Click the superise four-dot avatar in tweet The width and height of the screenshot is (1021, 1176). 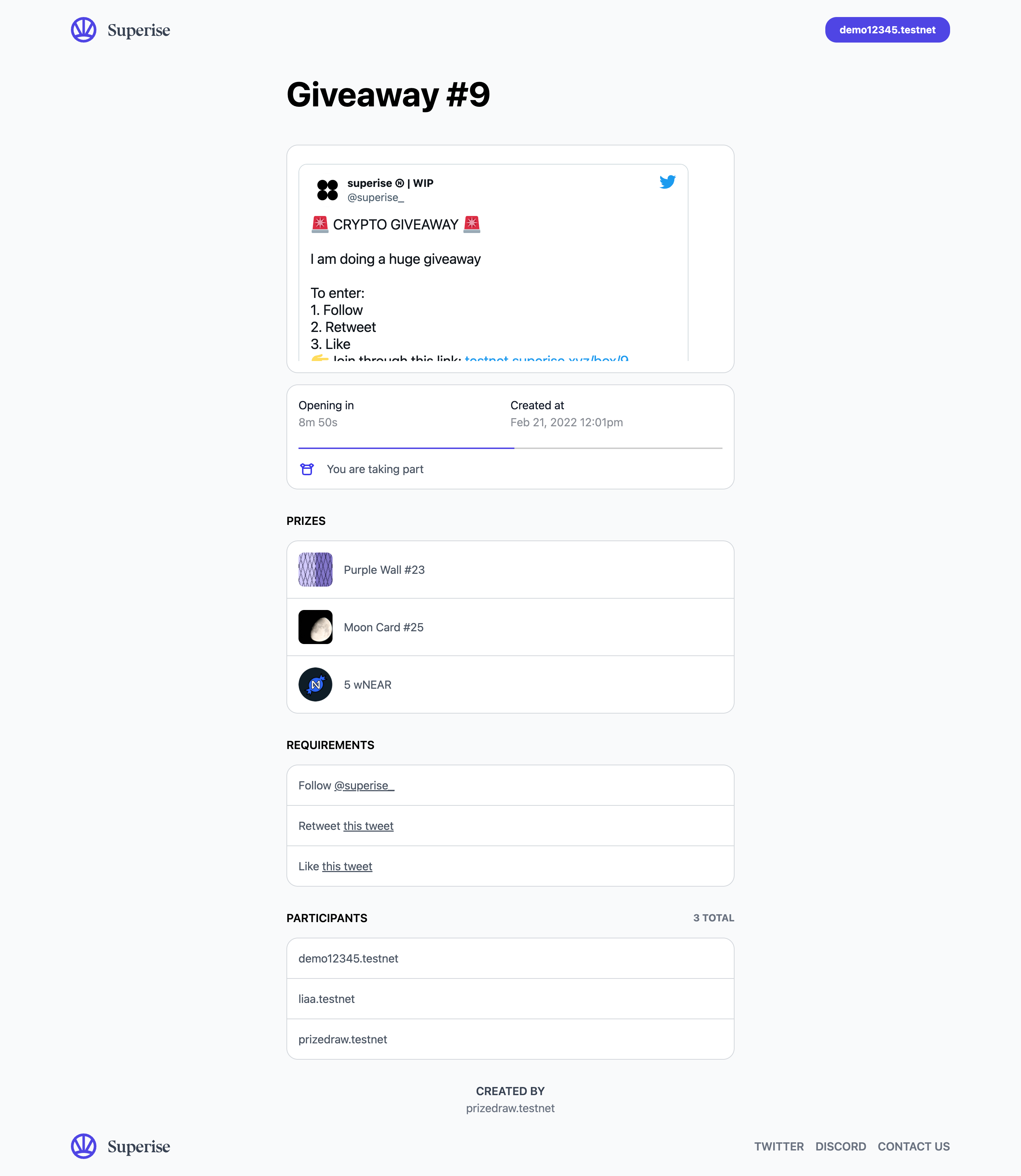click(x=328, y=190)
